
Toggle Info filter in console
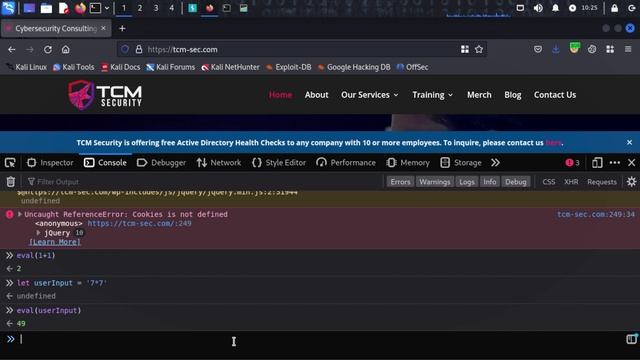coord(489,182)
